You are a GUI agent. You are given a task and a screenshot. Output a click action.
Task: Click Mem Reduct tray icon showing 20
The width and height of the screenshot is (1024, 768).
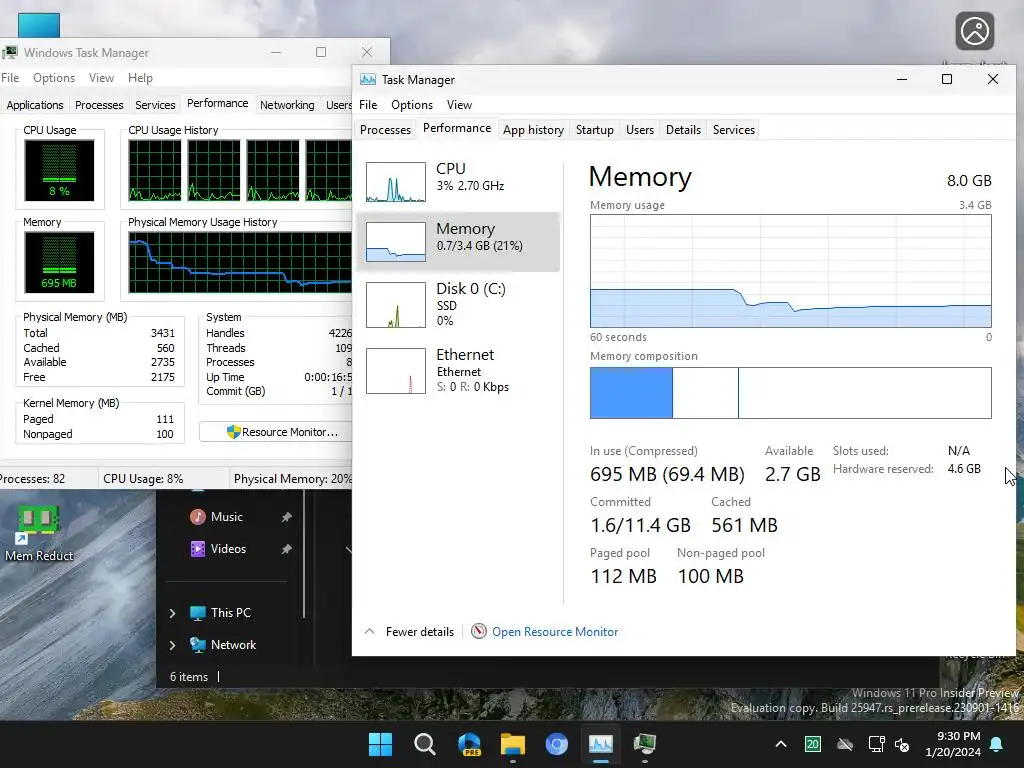(x=812, y=744)
